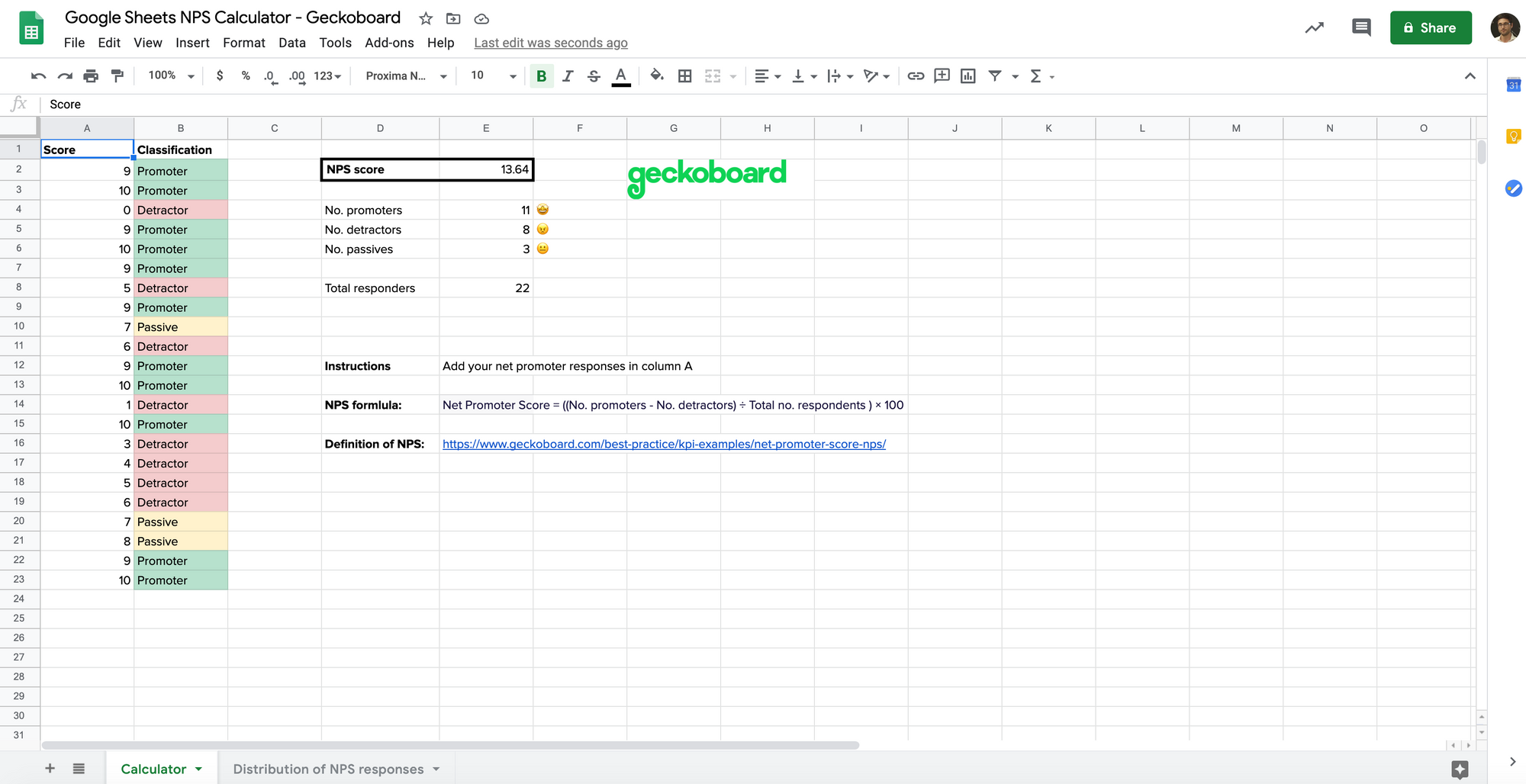Open Calendar in the side panel
1526x784 pixels.
[1514, 85]
